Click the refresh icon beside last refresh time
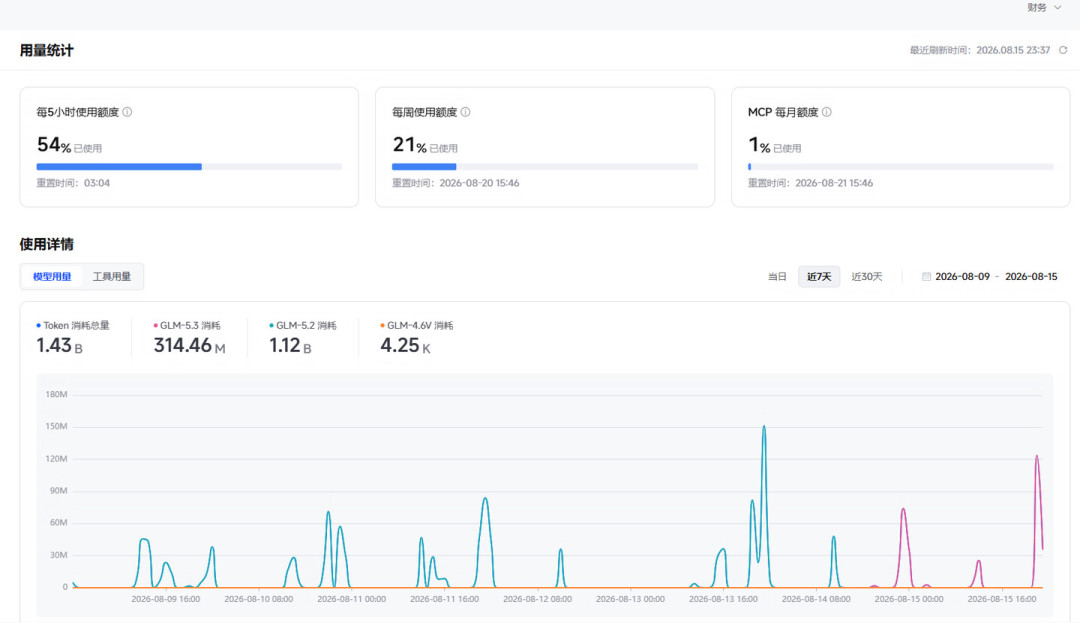 (x=1063, y=50)
